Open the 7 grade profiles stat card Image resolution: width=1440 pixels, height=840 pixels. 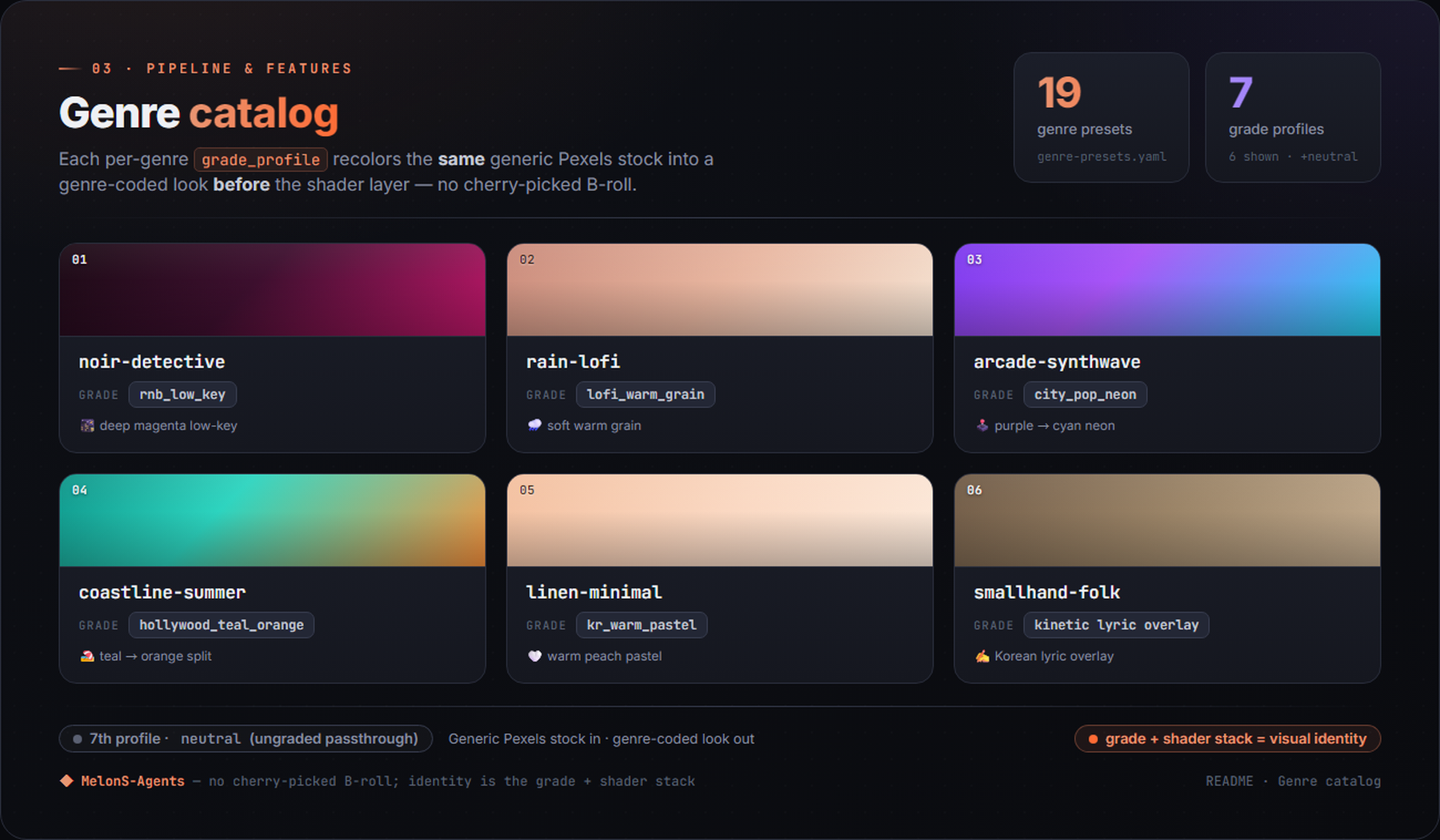[x=1293, y=118]
